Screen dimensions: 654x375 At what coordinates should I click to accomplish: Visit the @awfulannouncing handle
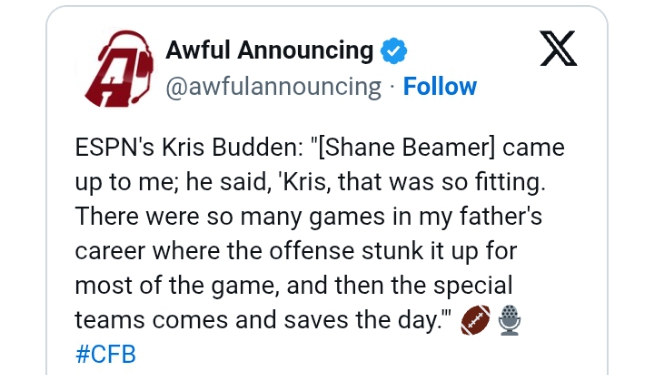[x=274, y=87]
